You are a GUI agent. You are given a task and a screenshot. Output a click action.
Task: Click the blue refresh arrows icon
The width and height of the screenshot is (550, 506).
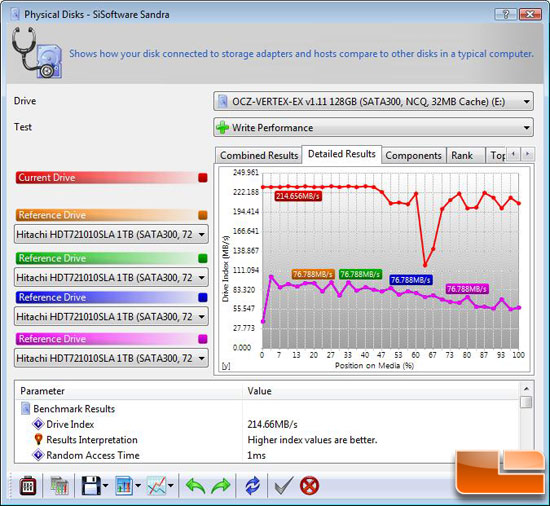pyautogui.click(x=253, y=486)
